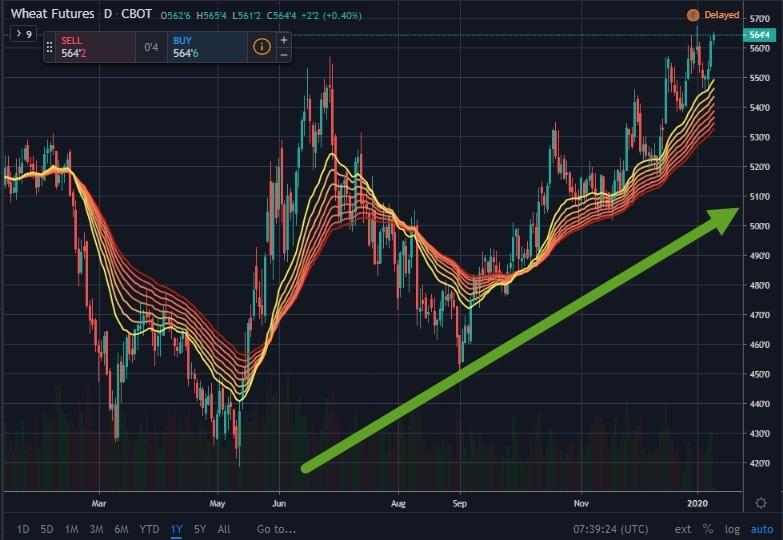This screenshot has height=540, width=783.
Task: Switch to the 1D time range
Action: click(23, 528)
